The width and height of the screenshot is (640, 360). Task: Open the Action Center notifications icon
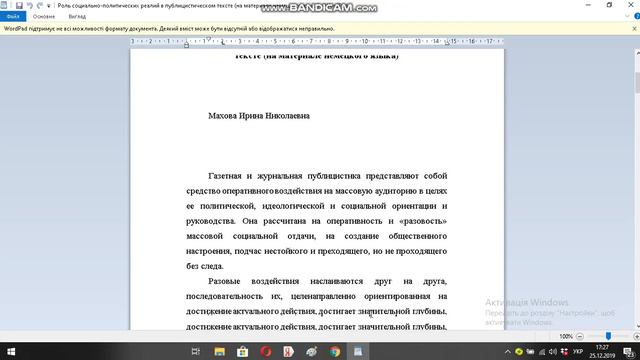(x=629, y=351)
